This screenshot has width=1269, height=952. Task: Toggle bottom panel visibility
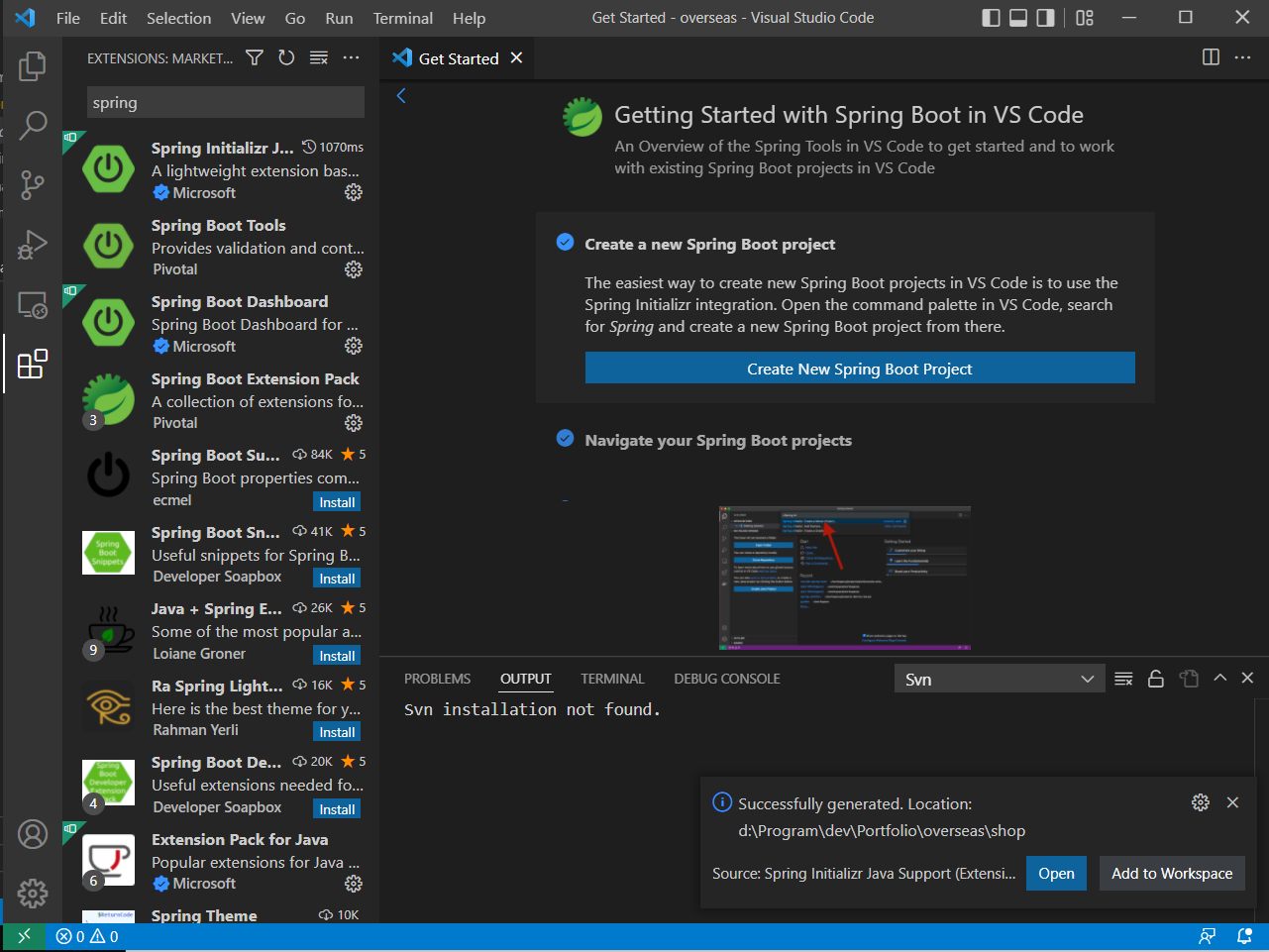1018,18
